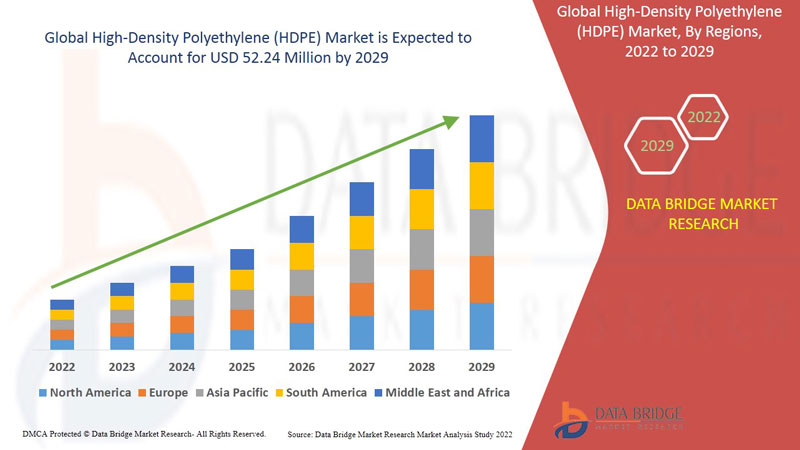Click the DMCA Protected copyright notice
The height and width of the screenshot is (450, 800).
point(142,435)
